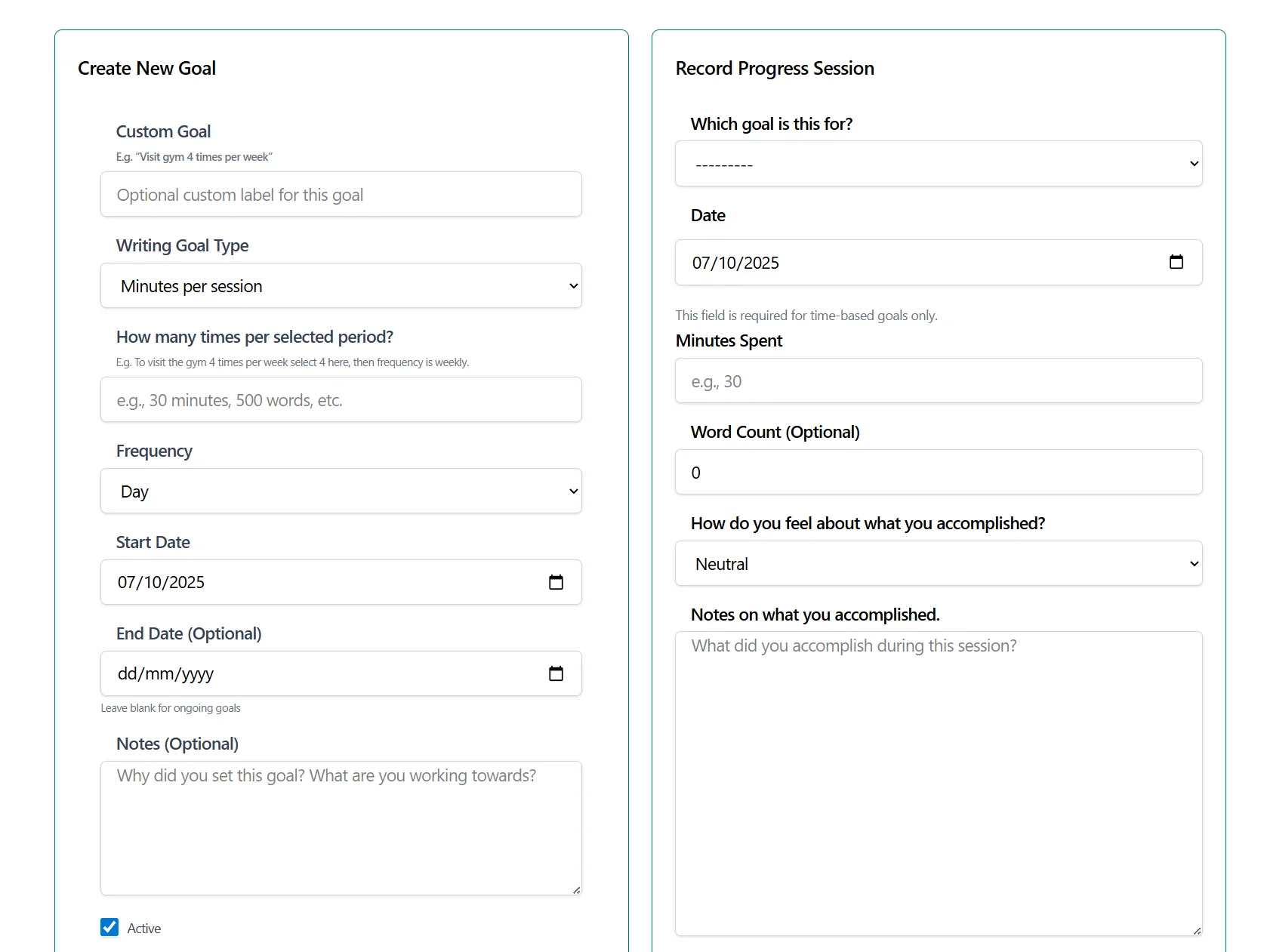Open the End Date calendar picker icon

pos(556,673)
